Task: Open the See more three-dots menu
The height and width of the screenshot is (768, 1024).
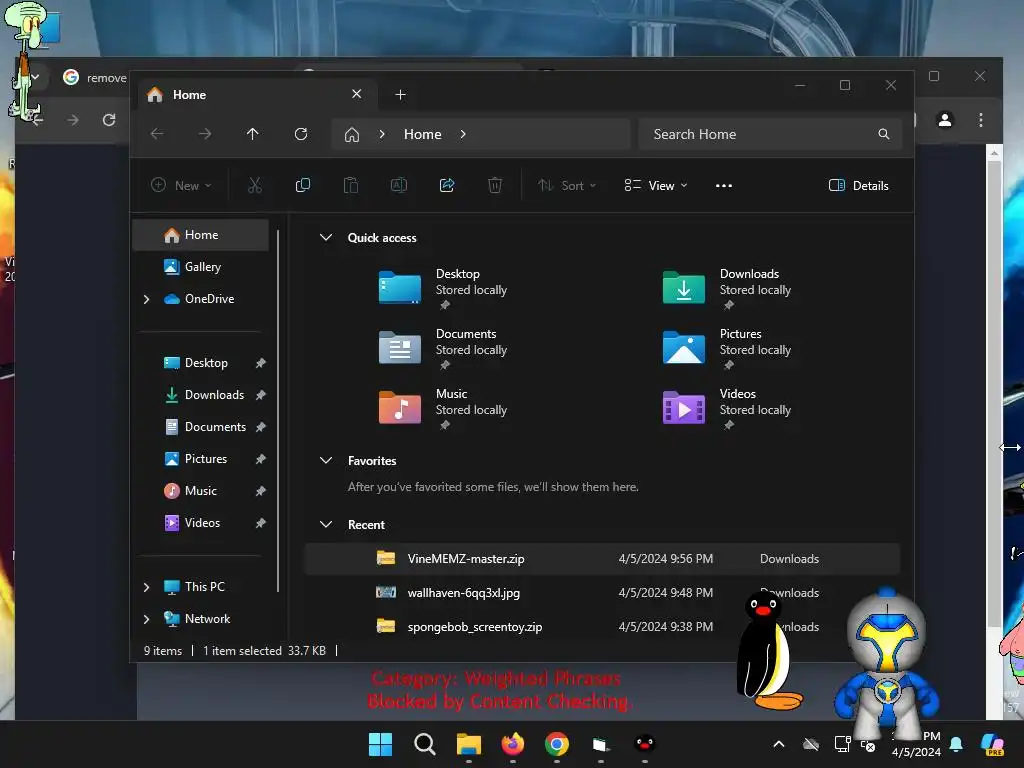Action: 724,185
